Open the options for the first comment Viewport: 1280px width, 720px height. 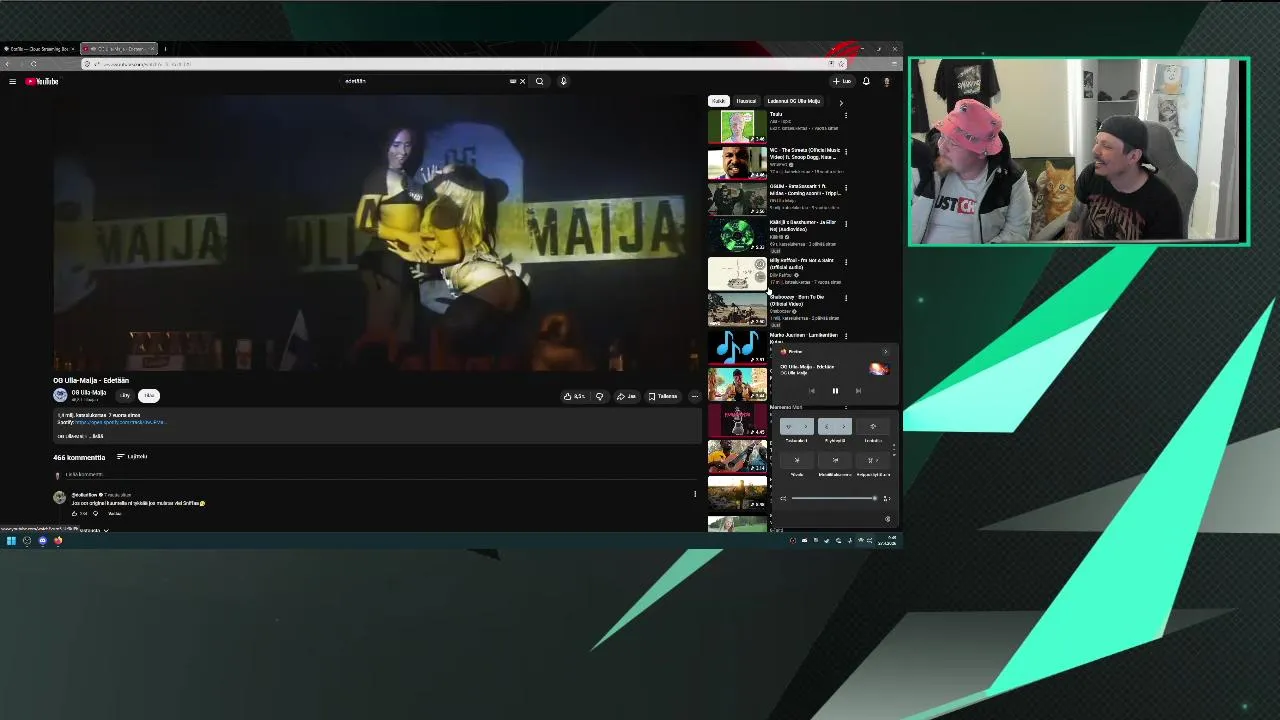[695, 493]
